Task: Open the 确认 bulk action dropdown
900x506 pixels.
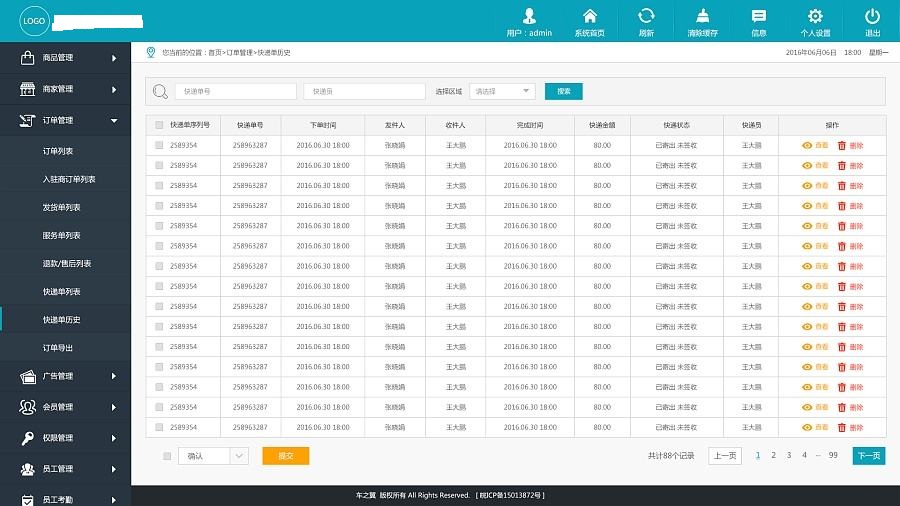Action: (x=213, y=456)
